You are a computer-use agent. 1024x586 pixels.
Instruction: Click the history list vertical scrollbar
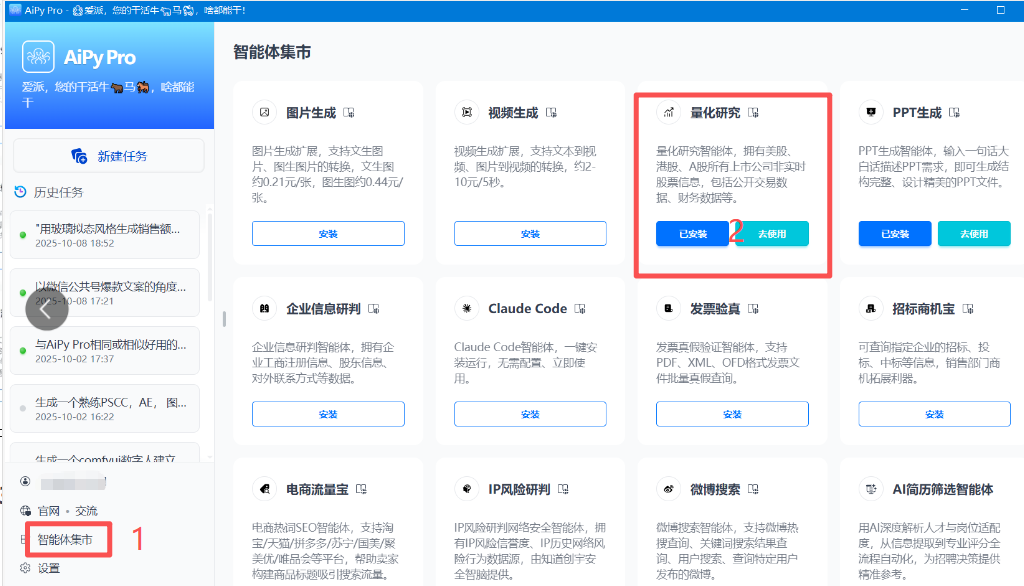coord(210,256)
